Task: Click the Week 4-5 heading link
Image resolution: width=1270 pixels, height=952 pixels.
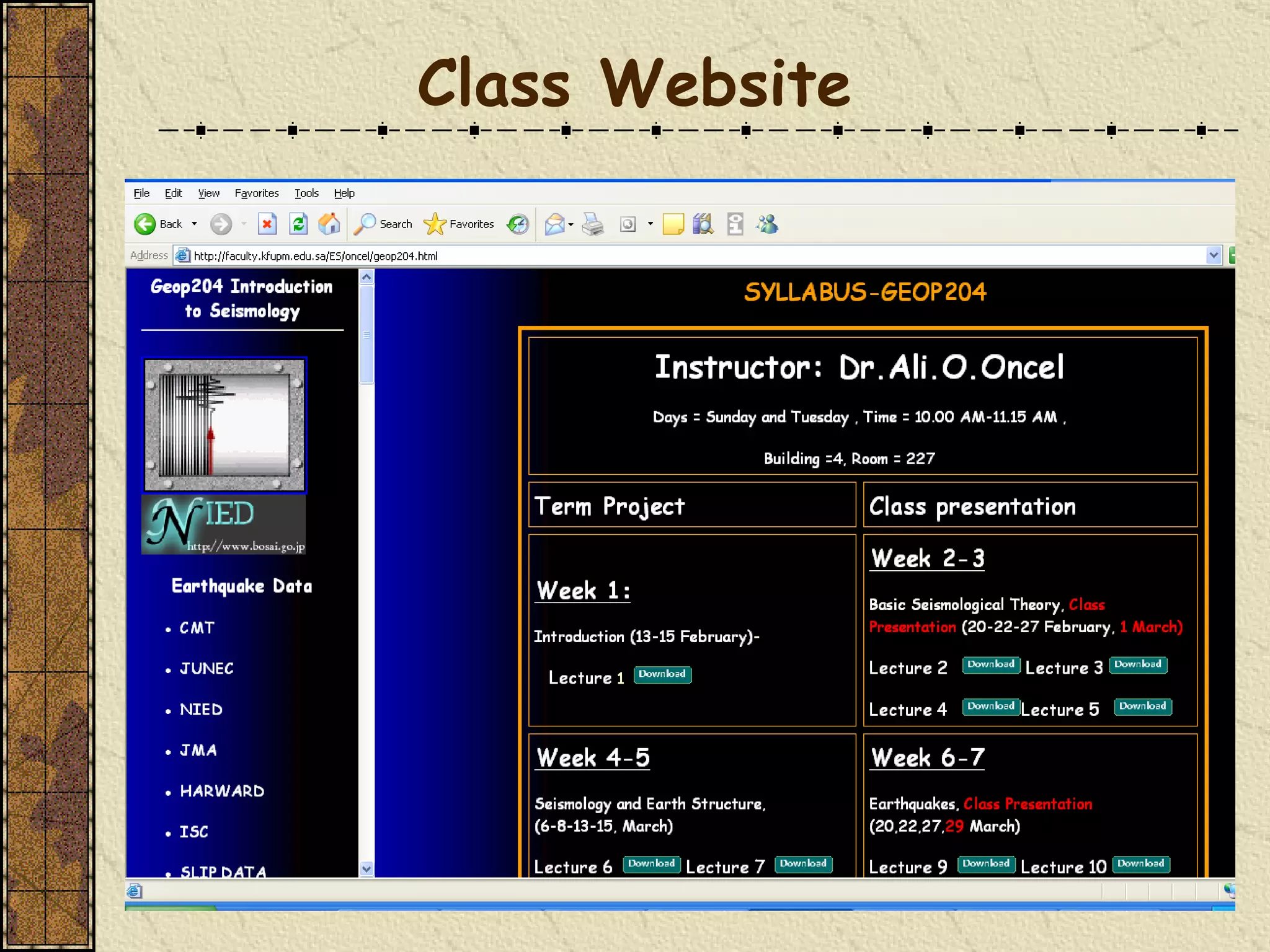Action: (x=593, y=757)
